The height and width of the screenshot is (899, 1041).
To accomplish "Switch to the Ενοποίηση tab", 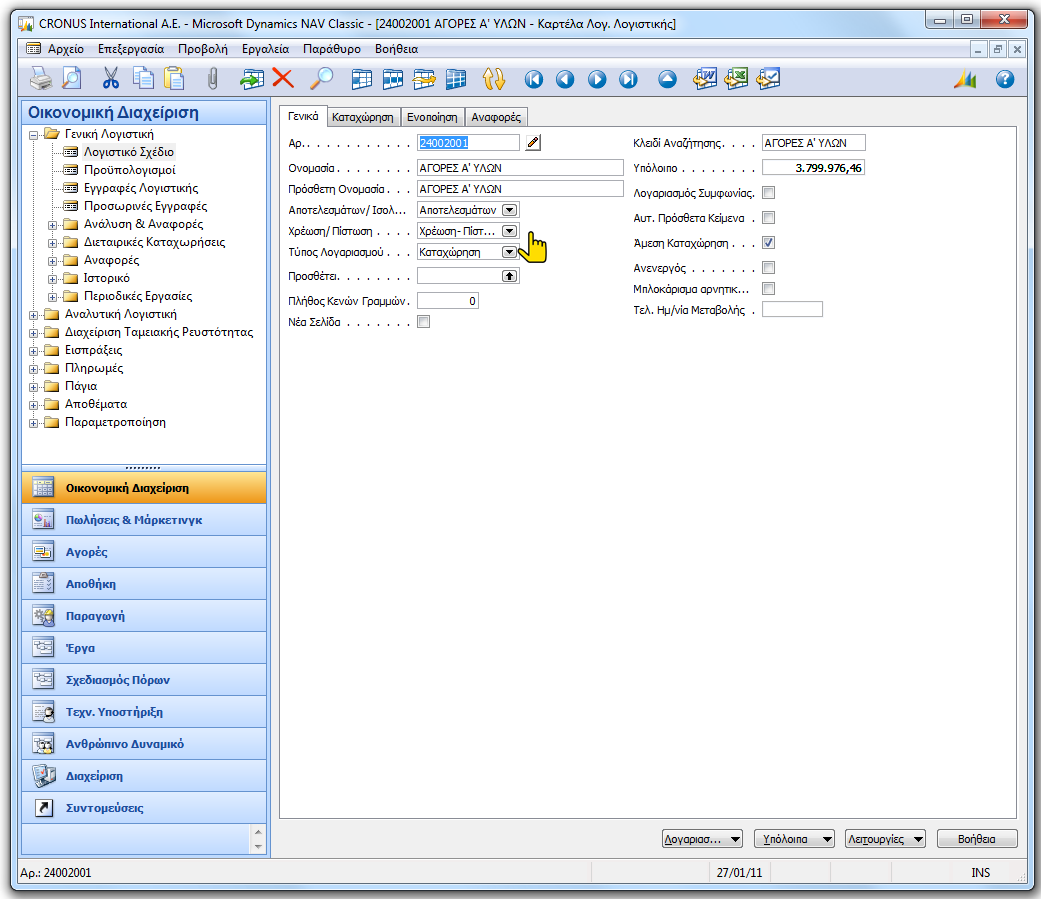I will [432, 118].
